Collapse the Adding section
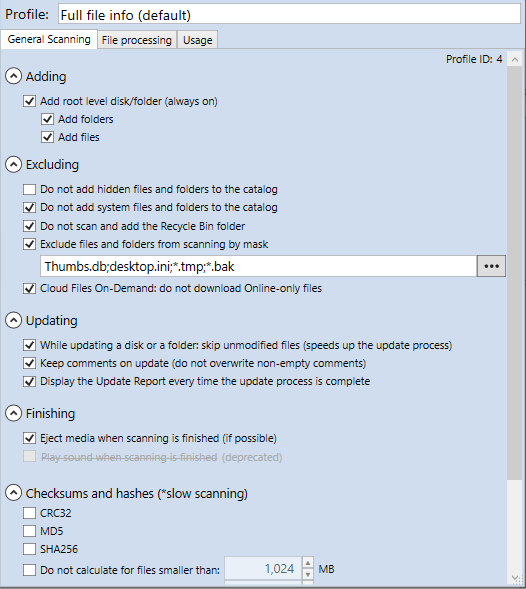Image resolution: width=526 pixels, height=589 pixels. [14, 76]
